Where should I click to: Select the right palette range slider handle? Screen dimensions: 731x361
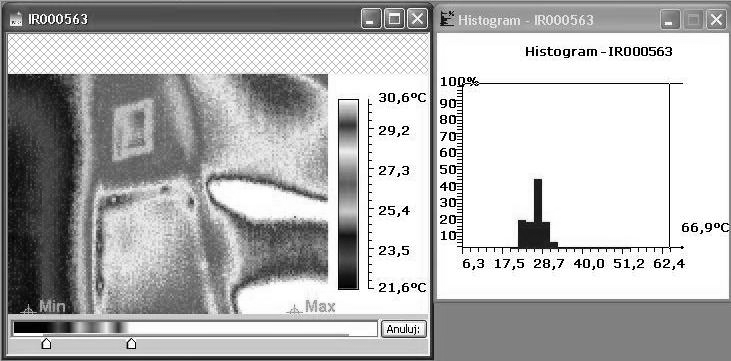click(x=131, y=344)
